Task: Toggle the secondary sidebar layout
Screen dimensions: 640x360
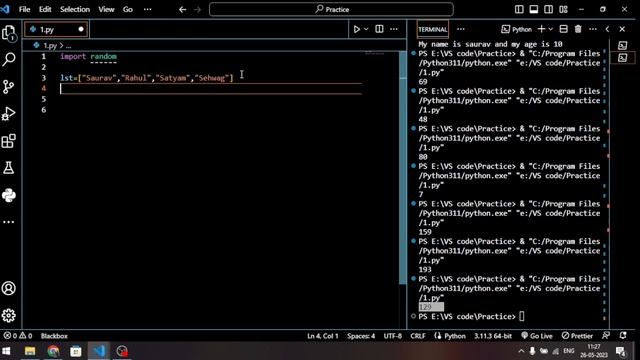Action: click(549, 9)
